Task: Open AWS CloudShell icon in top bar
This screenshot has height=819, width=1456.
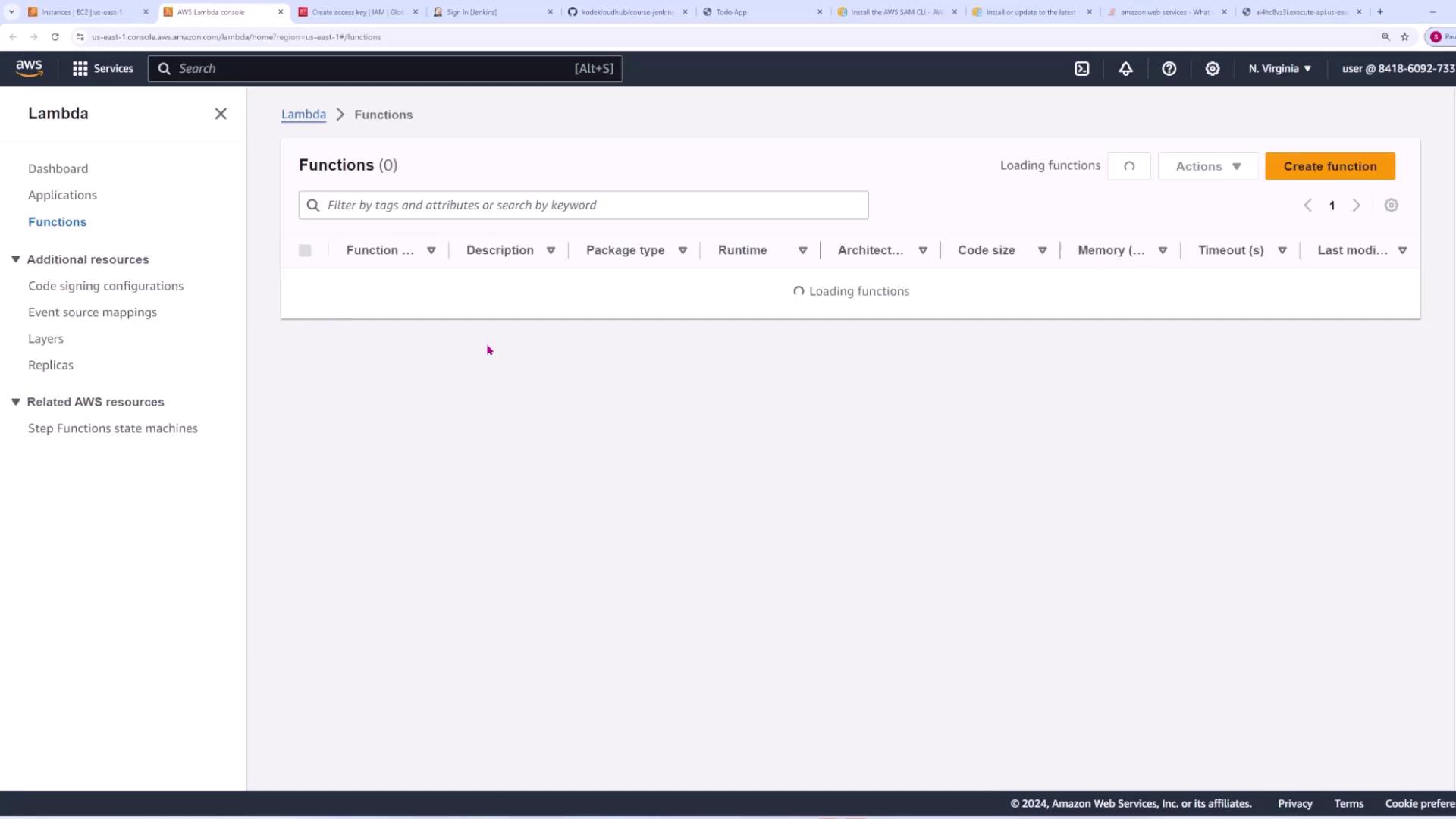Action: (x=1082, y=68)
